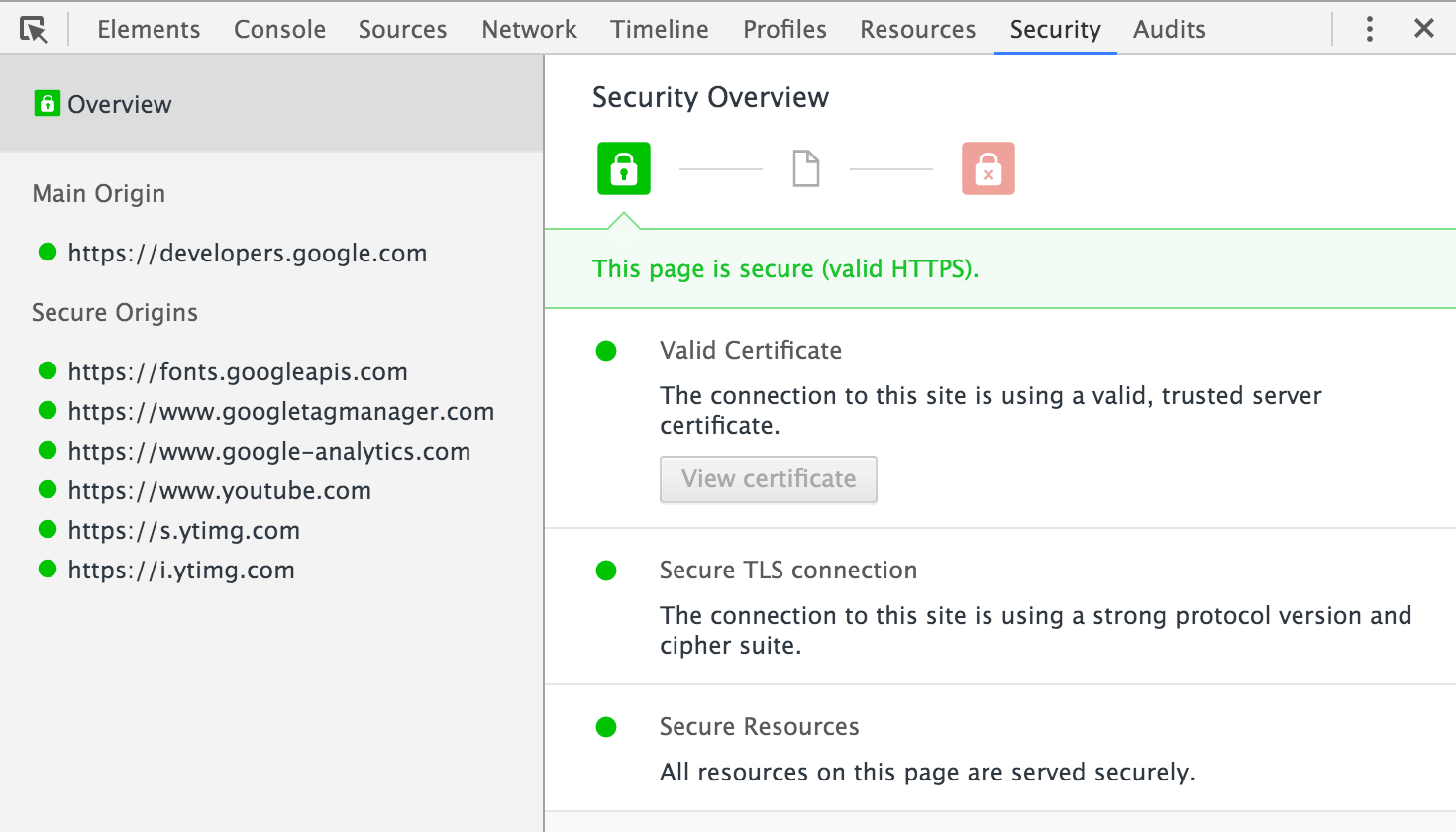Switch to the Console tab
Screen dimensions: 1456x832
(x=279, y=29)
